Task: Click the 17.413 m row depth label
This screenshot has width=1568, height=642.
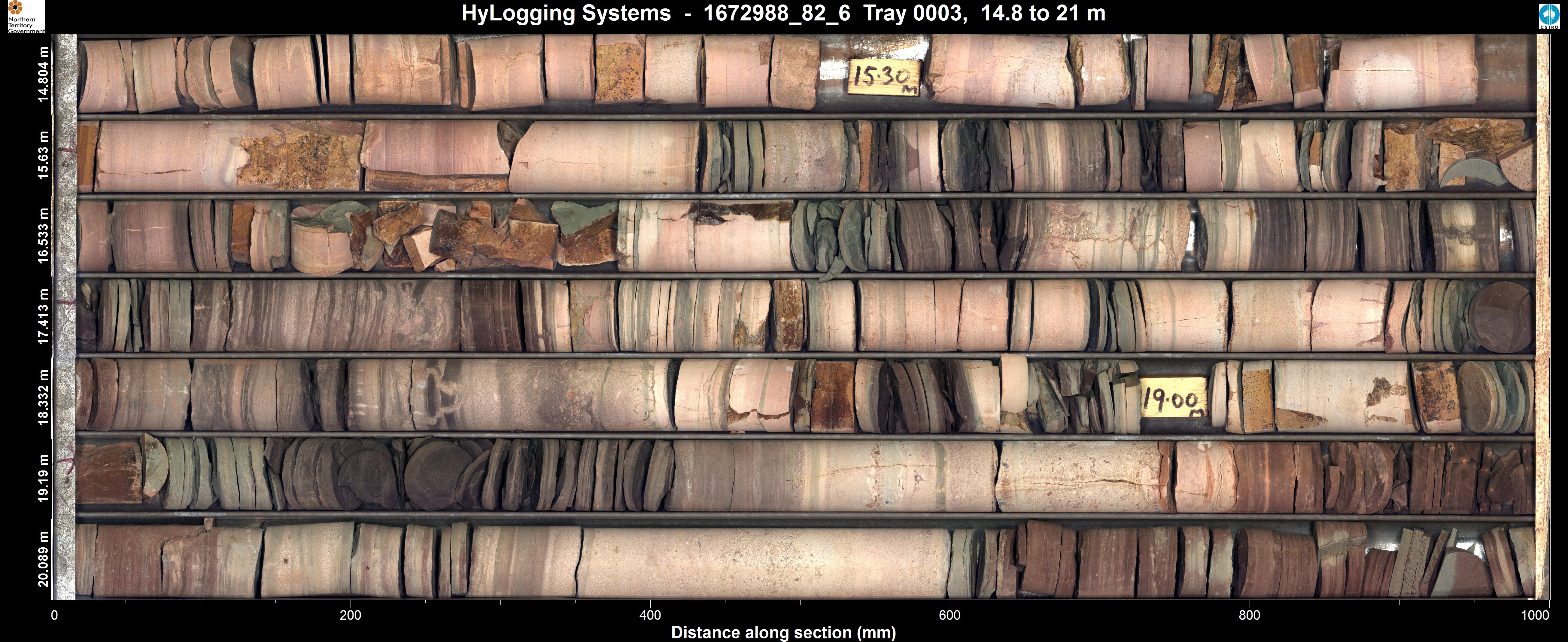Action: 43,316
